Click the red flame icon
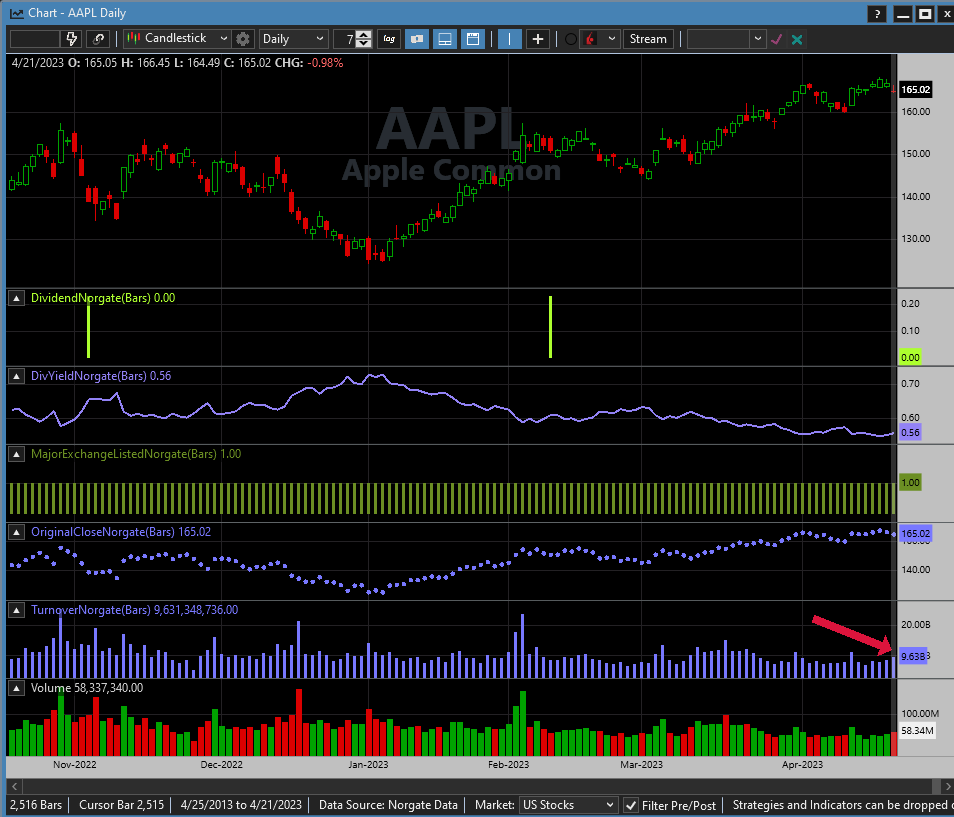Image resolution: width=954 pixels, height=817 pixels. click(590, 39)
